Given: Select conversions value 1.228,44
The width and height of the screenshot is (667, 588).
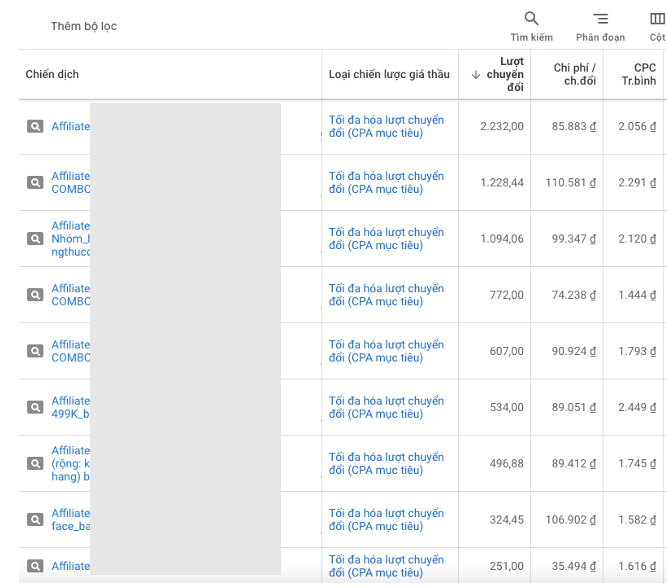Looking at the screenshot, I should click(x=502, y=183).
